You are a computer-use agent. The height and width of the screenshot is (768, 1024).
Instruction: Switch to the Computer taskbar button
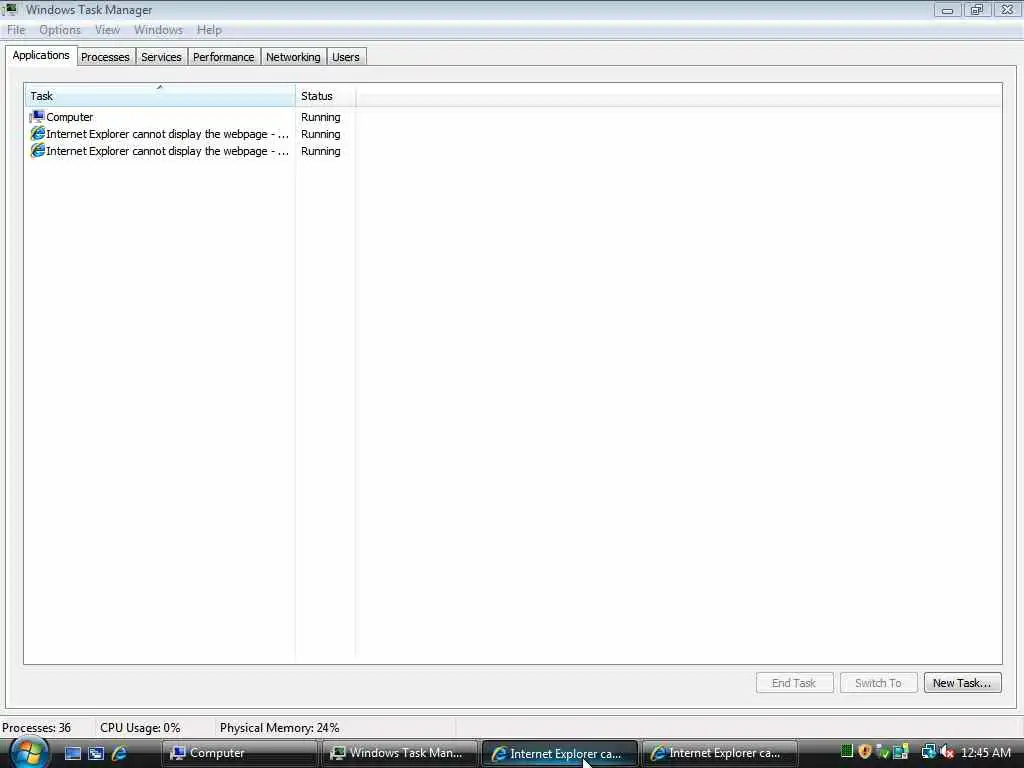click(x=240, y=753)
